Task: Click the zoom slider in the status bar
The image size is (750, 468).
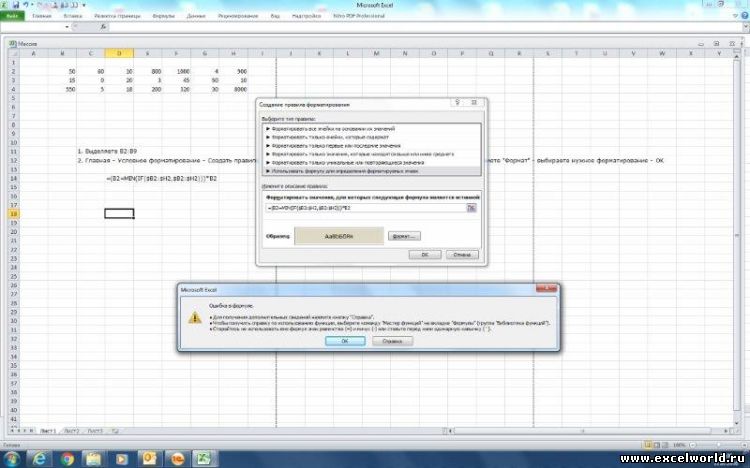Action: tap(717, 446)
